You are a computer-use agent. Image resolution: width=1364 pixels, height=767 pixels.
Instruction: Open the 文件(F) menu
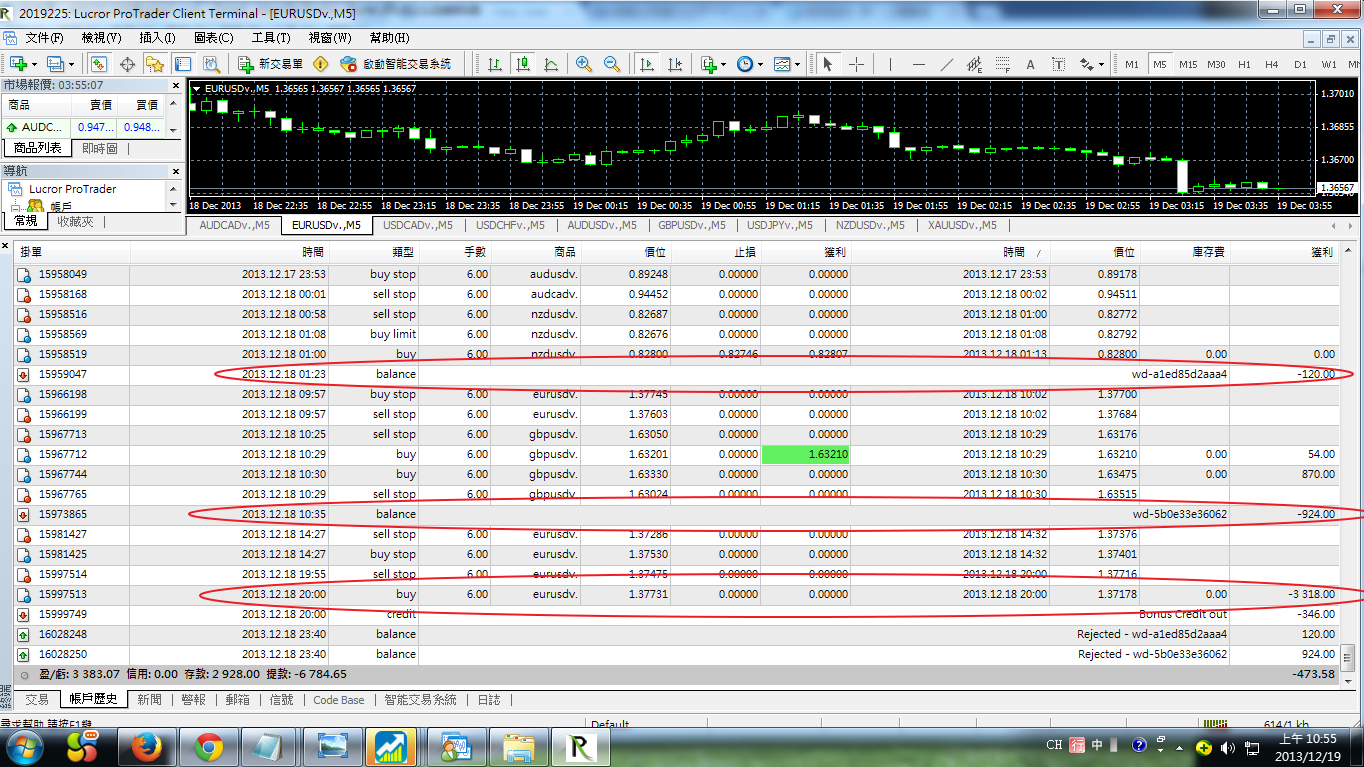point(44,38)
